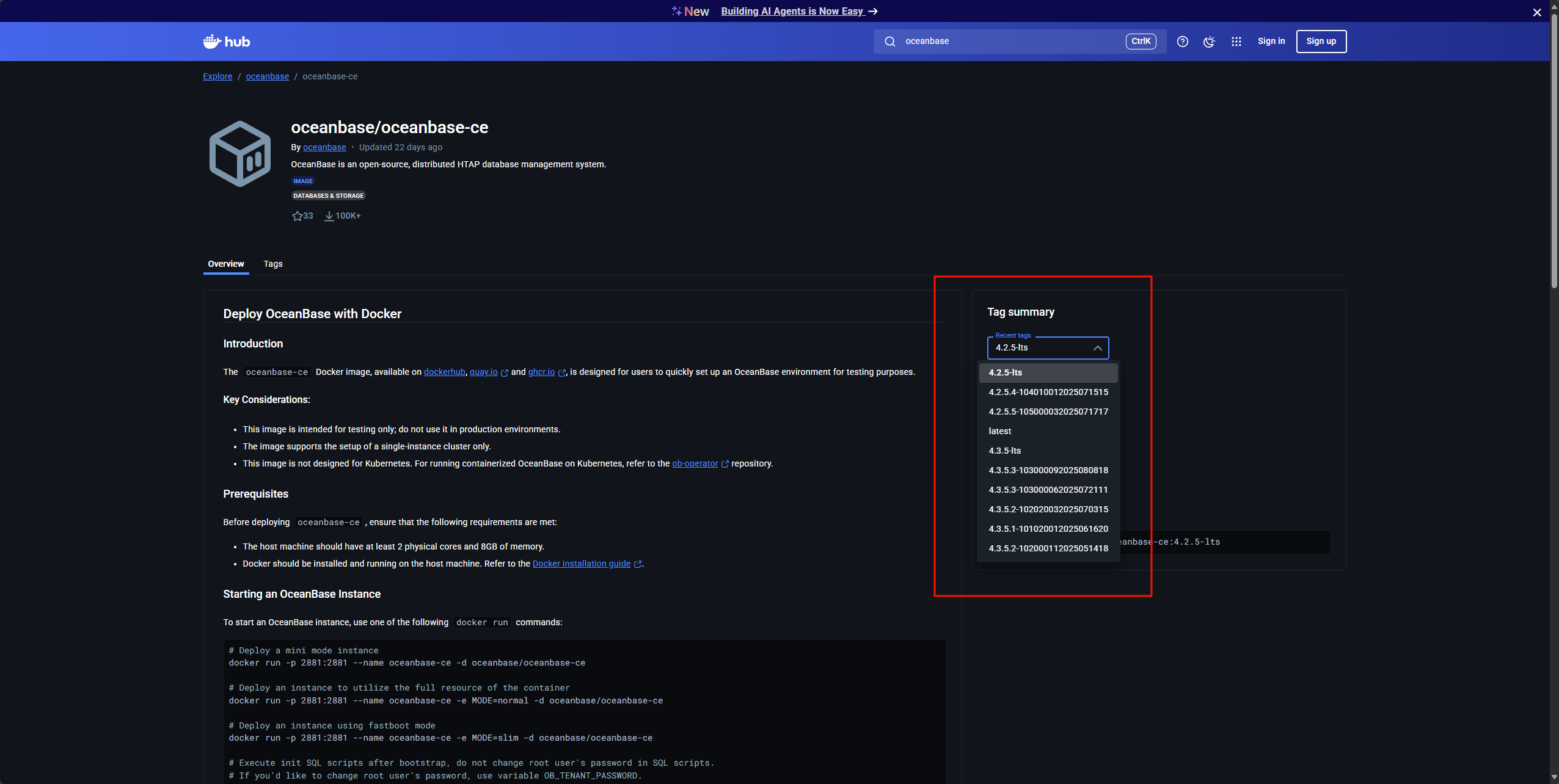1559x784 pixels.
Task: Click the star count icon
Action: click(x=298, y=216)
